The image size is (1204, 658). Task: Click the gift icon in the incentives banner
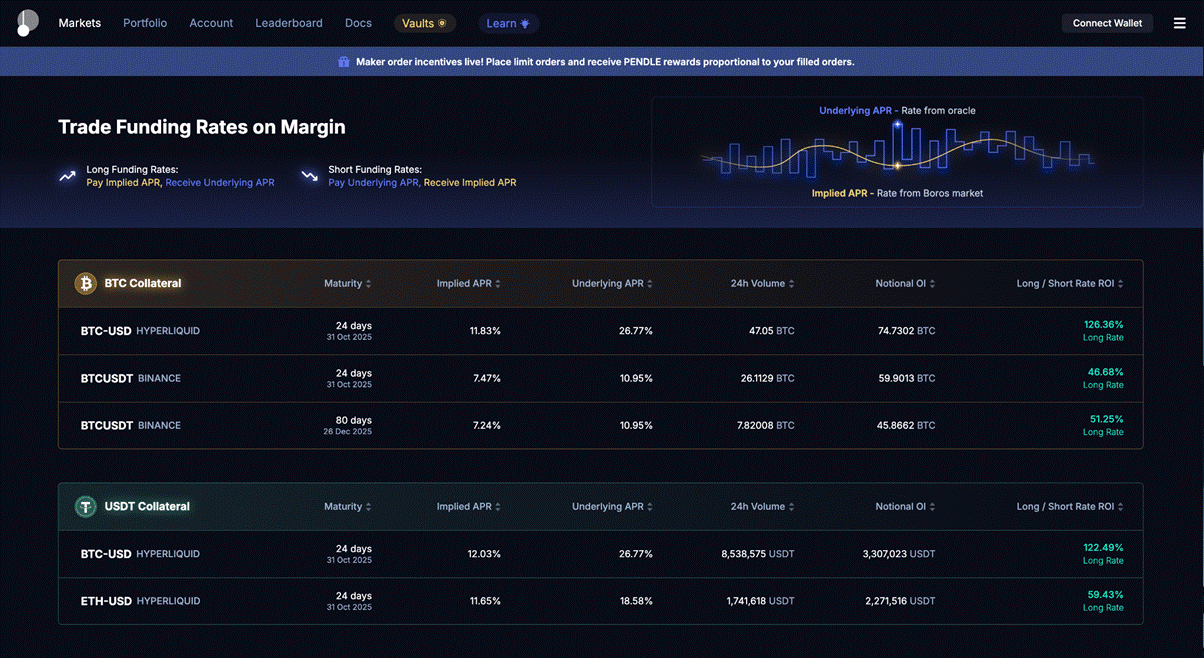pyautogui.click(x=343, y=61)
